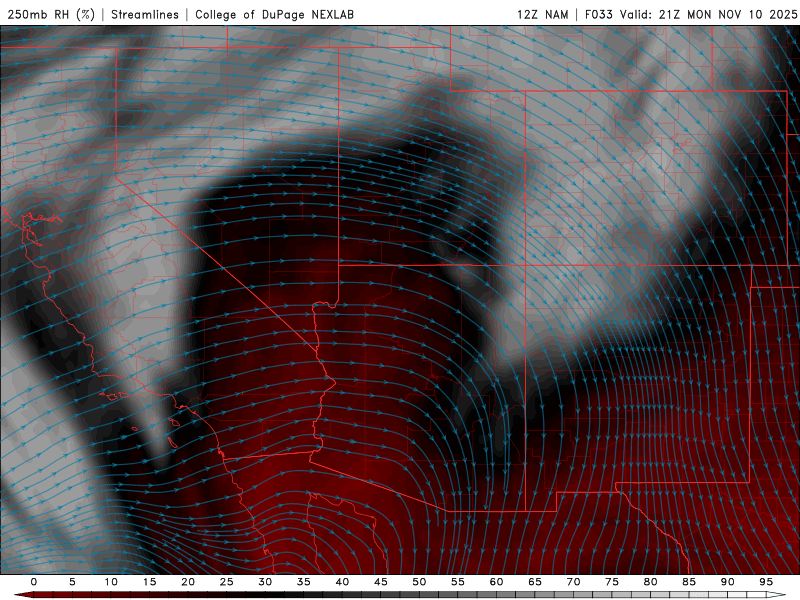Click the '50' value on the color scale

click(419, 582)
